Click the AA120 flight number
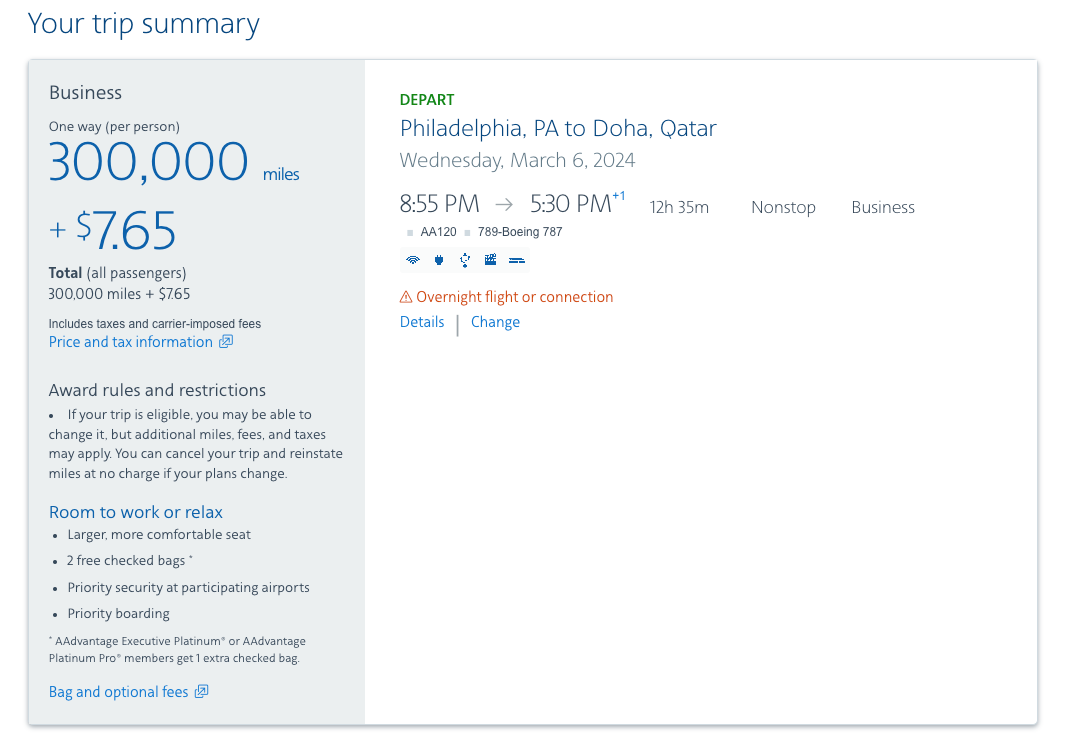 click(438, 232)
